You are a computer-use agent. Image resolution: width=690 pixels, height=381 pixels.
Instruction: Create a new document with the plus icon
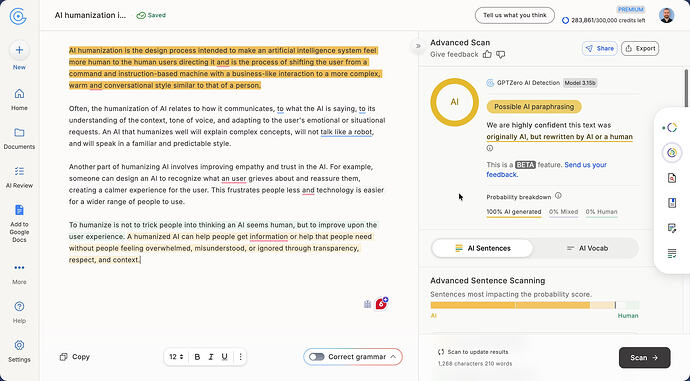pos(19,50)
